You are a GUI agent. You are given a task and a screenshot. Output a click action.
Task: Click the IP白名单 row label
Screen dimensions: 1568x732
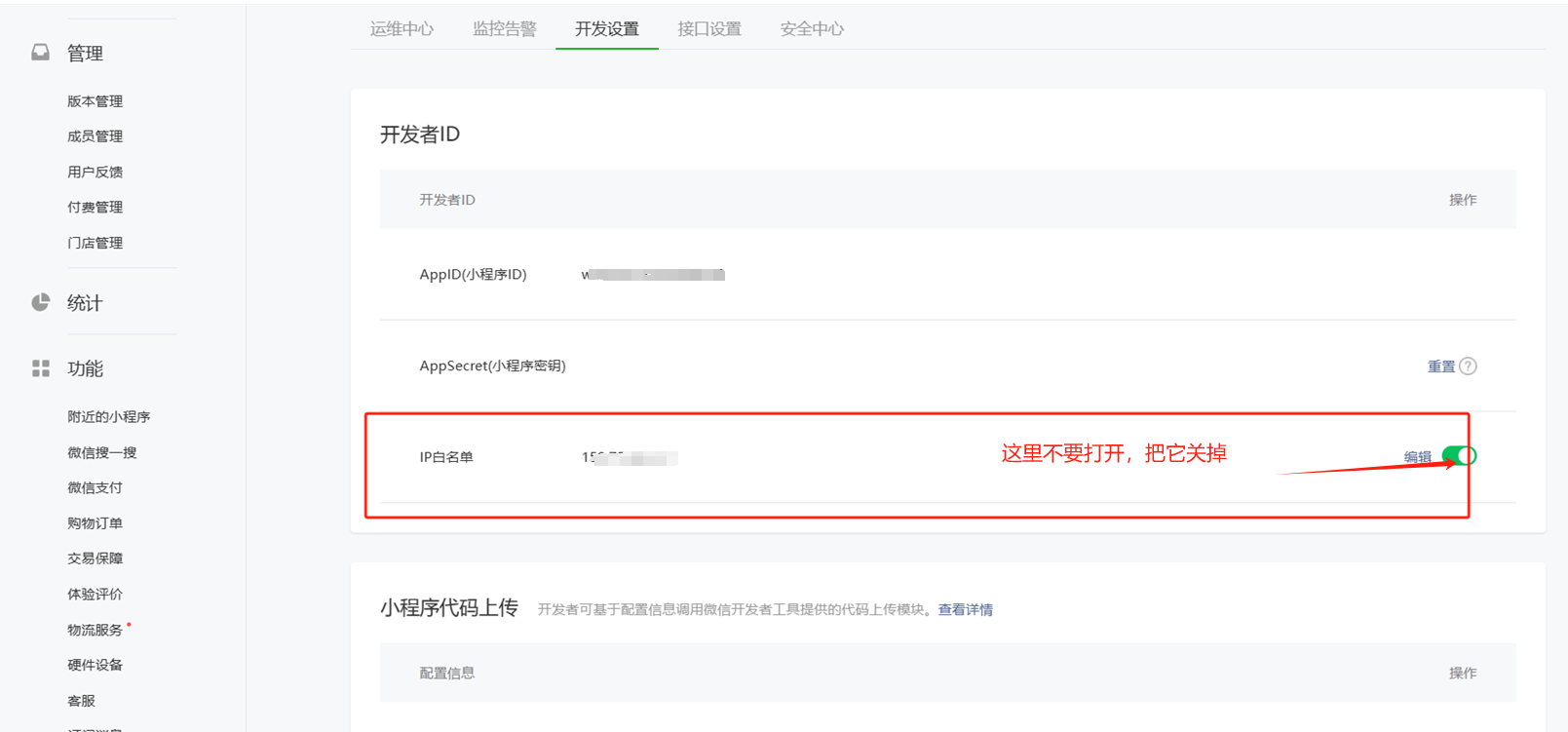(x=445, y=457)
